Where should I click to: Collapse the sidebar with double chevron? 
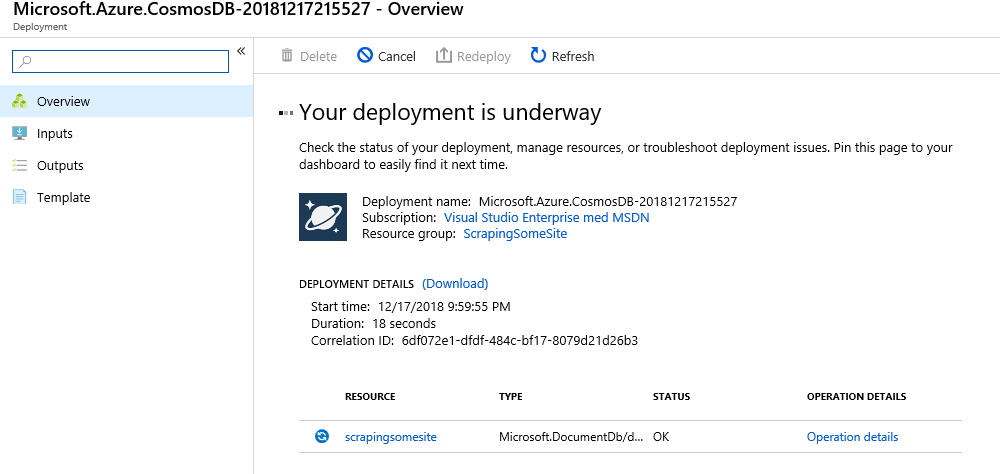(x=241, y=51)
